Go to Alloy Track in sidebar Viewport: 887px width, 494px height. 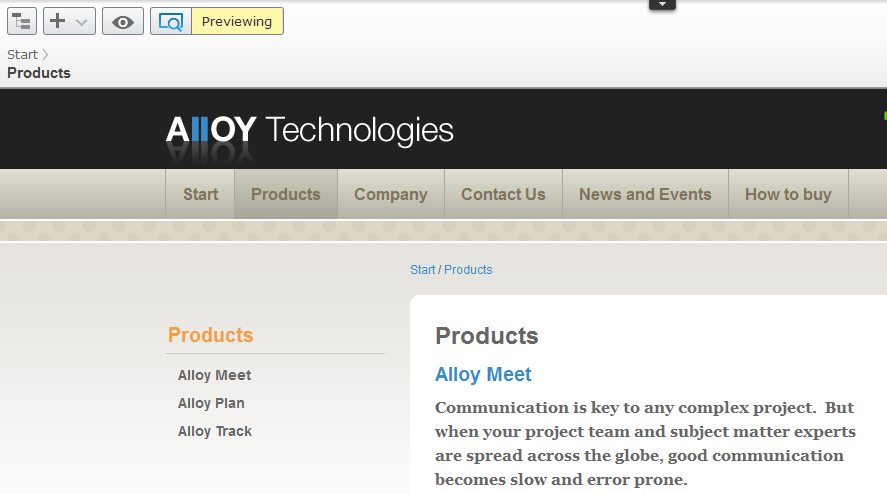pyautogui.click(x=214, y=431)
